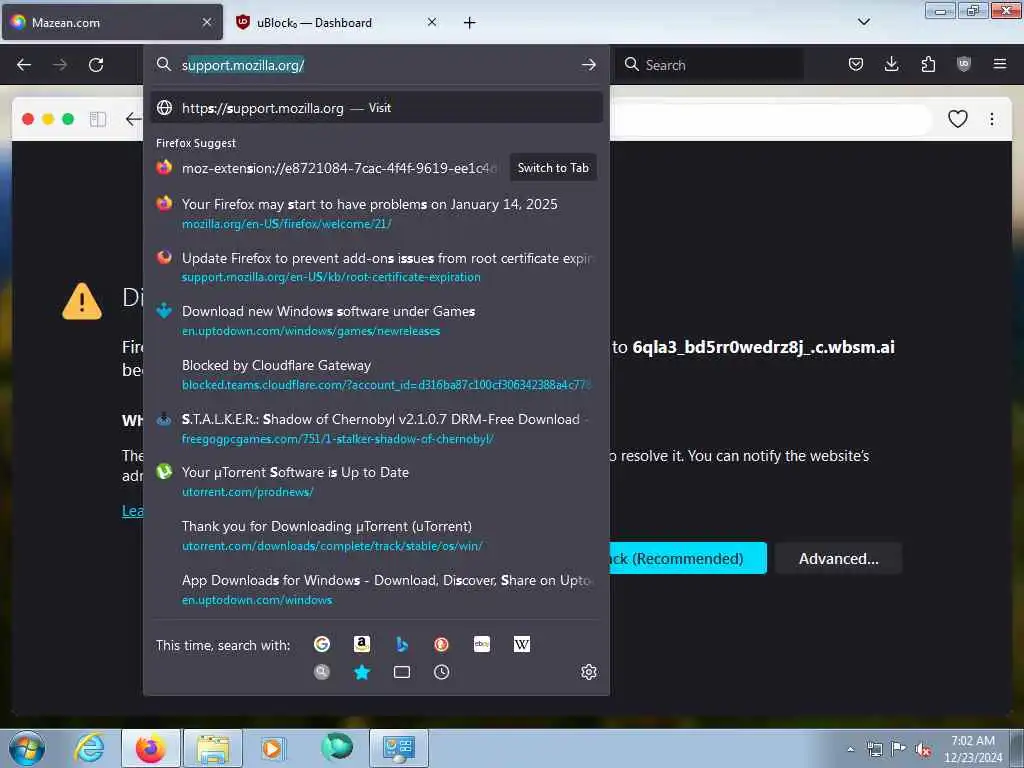Open the three-dot page menu
Image resolution: width=1024 pixels, height=768 pixels.
coord(992,119)
